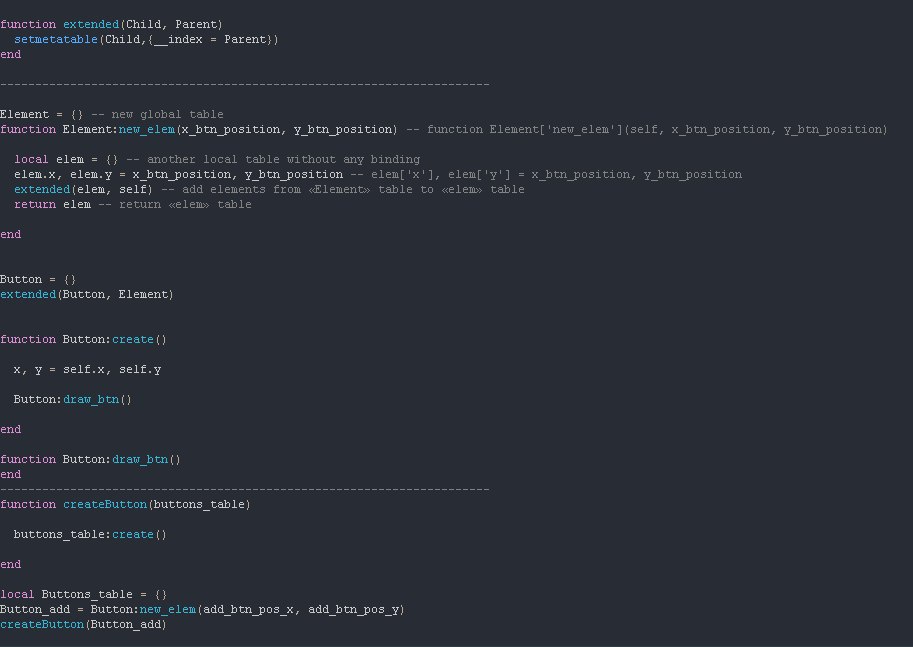Click 'draw_btn' in 'function Button:draw_btn()'
The image size is (913, 647).
coord(140,459)
